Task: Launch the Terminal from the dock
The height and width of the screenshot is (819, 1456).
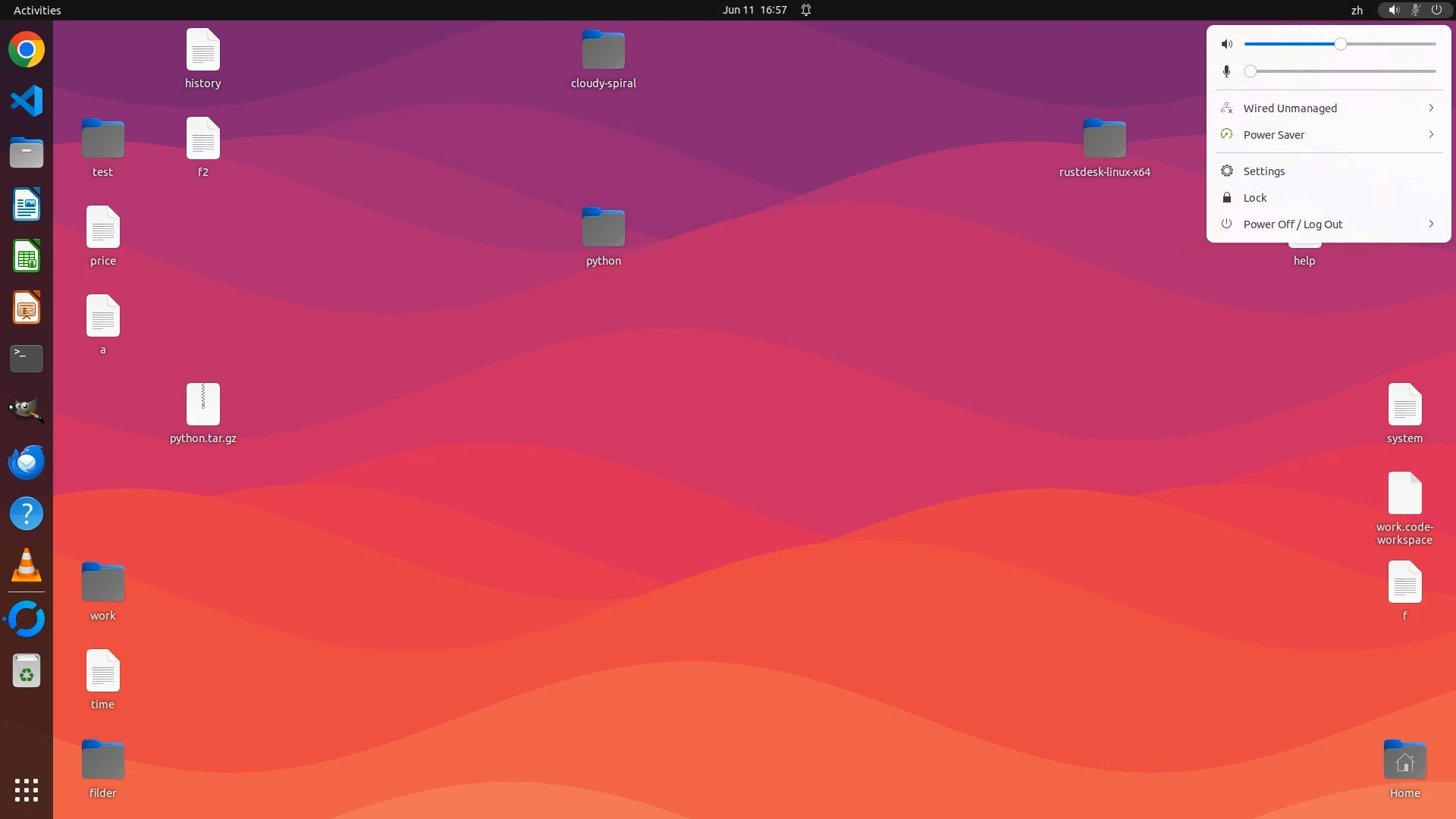Action: pyautogui.click(x=27, y=359)
